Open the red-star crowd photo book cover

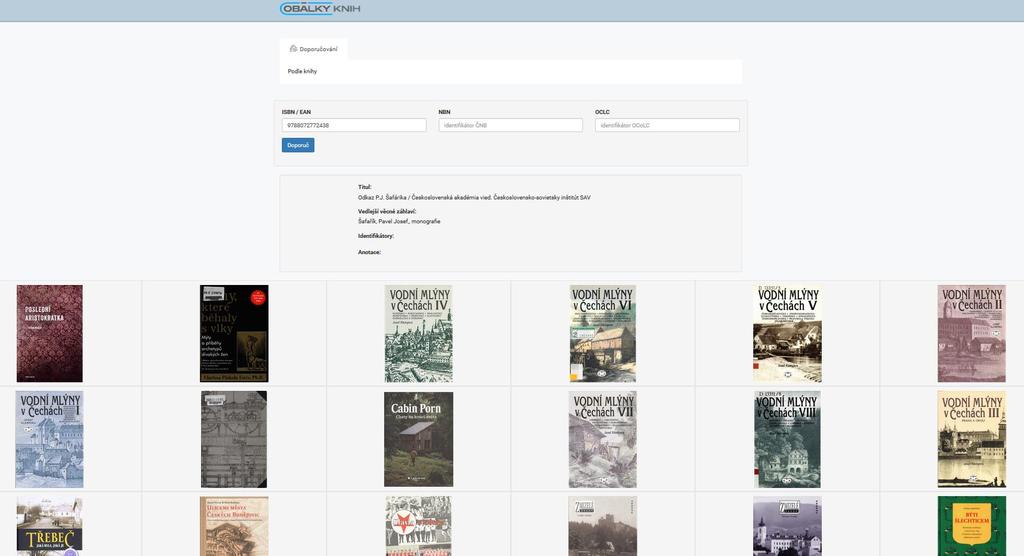pos(419,526)
